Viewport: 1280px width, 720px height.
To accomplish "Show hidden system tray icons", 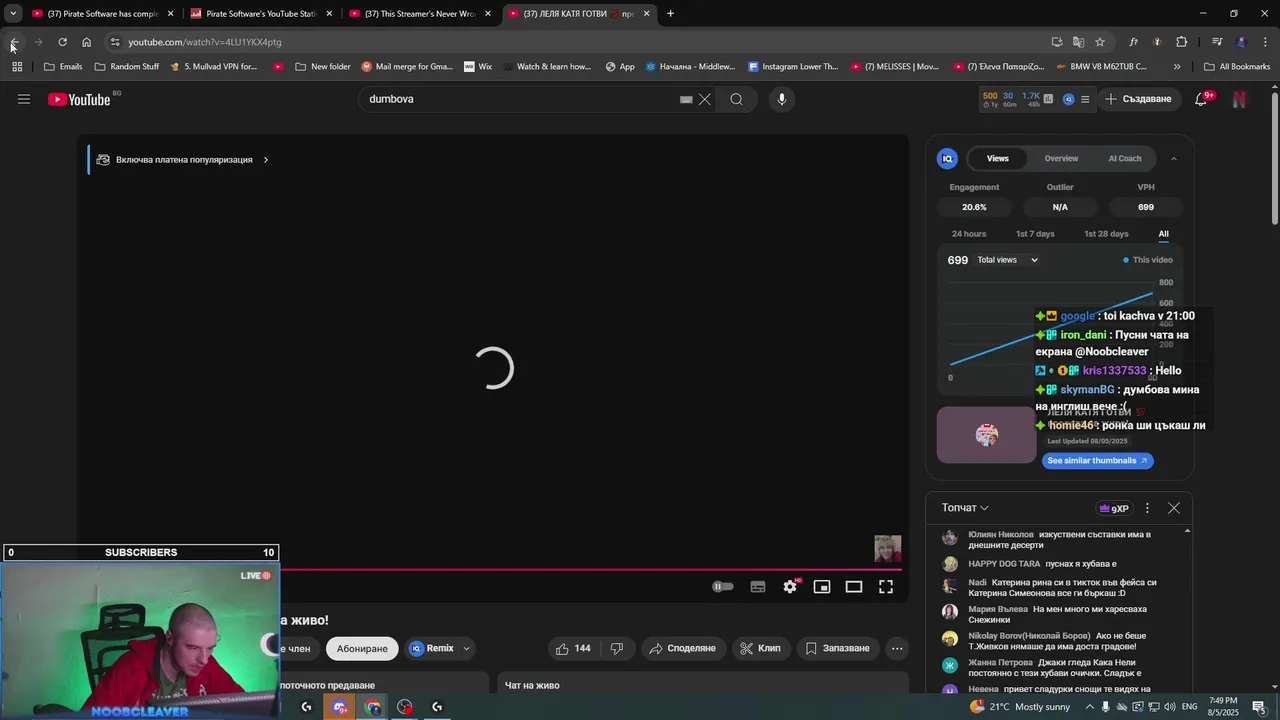I will point(1090,707).
